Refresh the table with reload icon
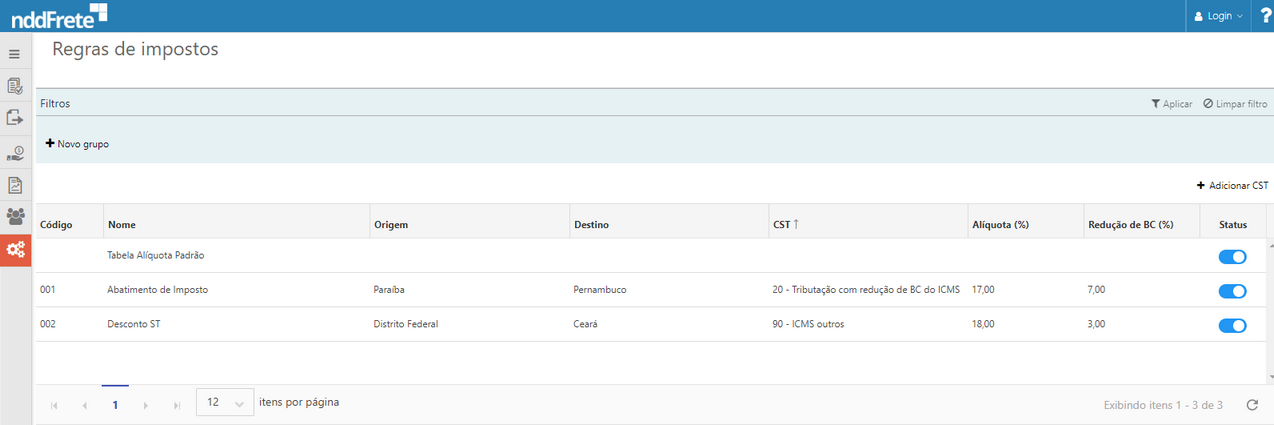This screenshot has height=425, width=1274. click(x=1252, y=405)
